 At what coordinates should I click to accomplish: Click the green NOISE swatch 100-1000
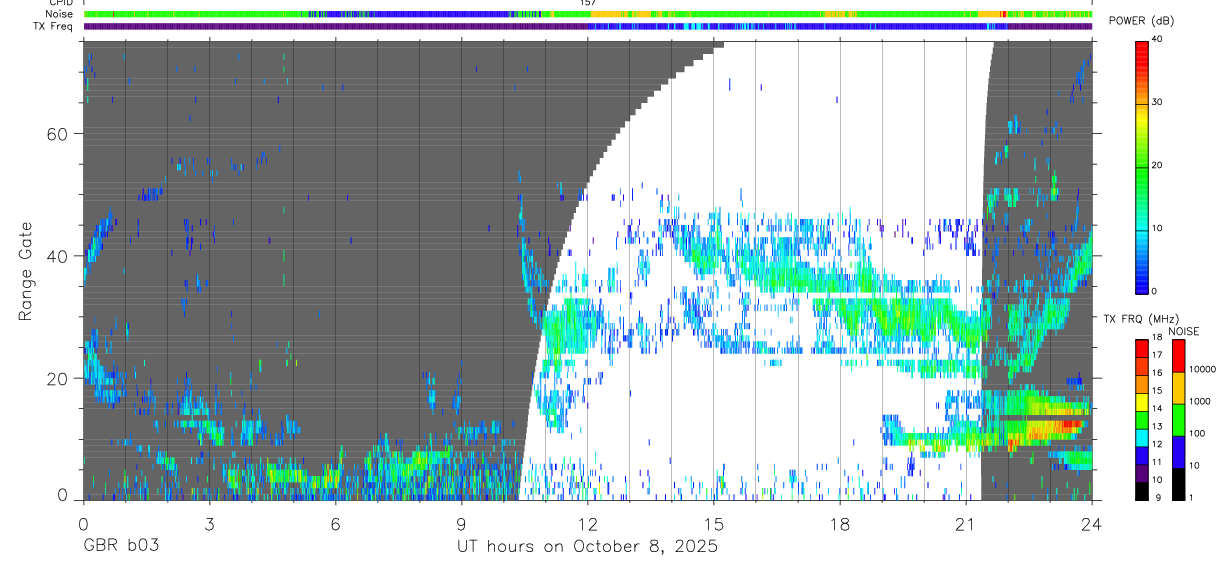pyautogui.click(x=1178, y=420)
